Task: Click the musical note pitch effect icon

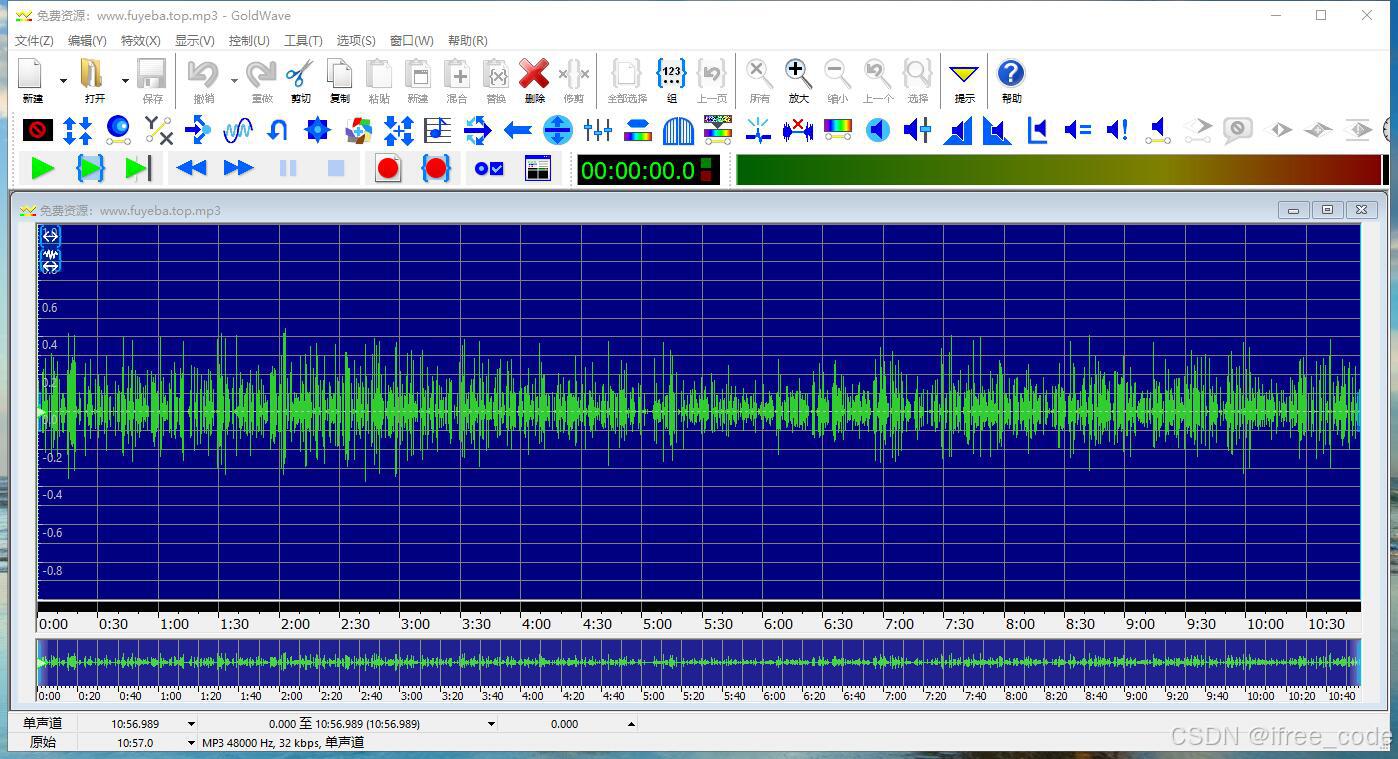Action: click(x=437, y=130)
